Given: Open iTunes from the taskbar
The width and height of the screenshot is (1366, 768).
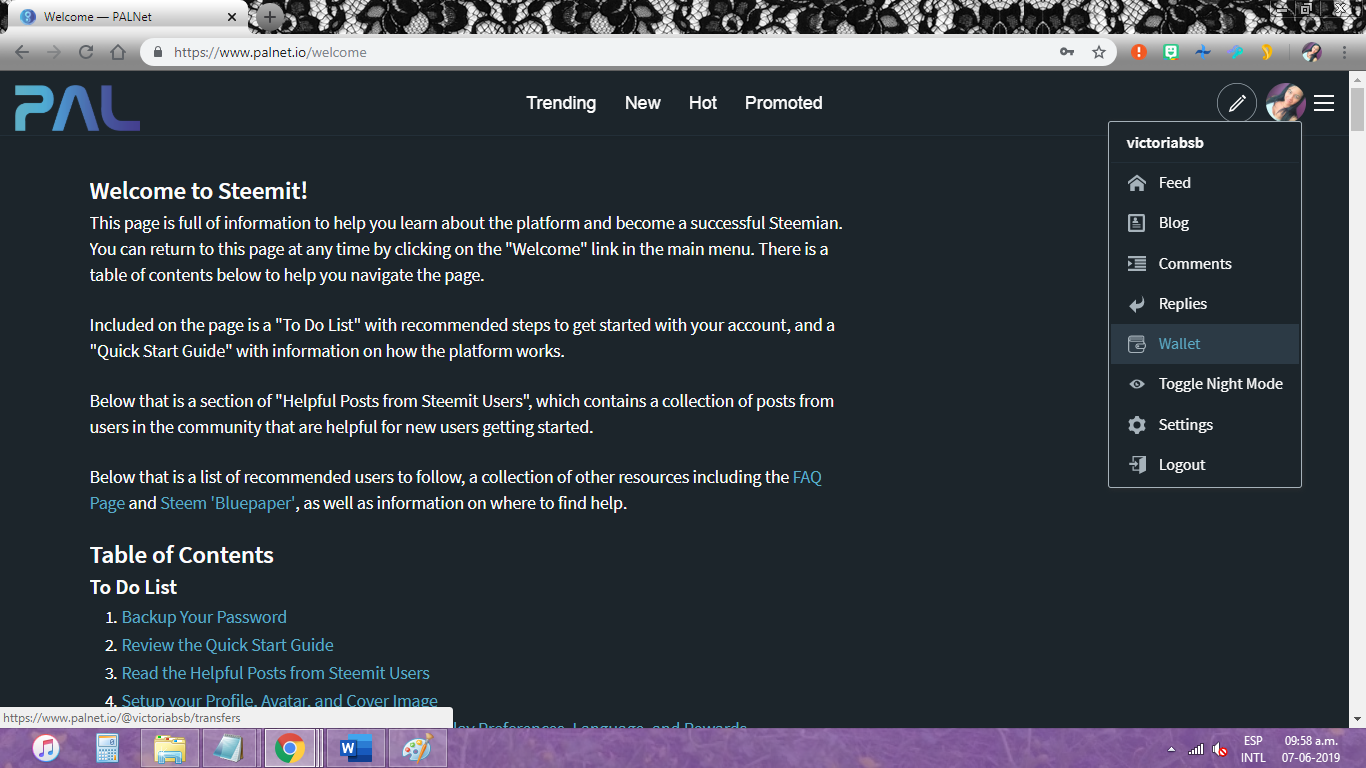Looking at the screenshot, I should pos(46,748).
